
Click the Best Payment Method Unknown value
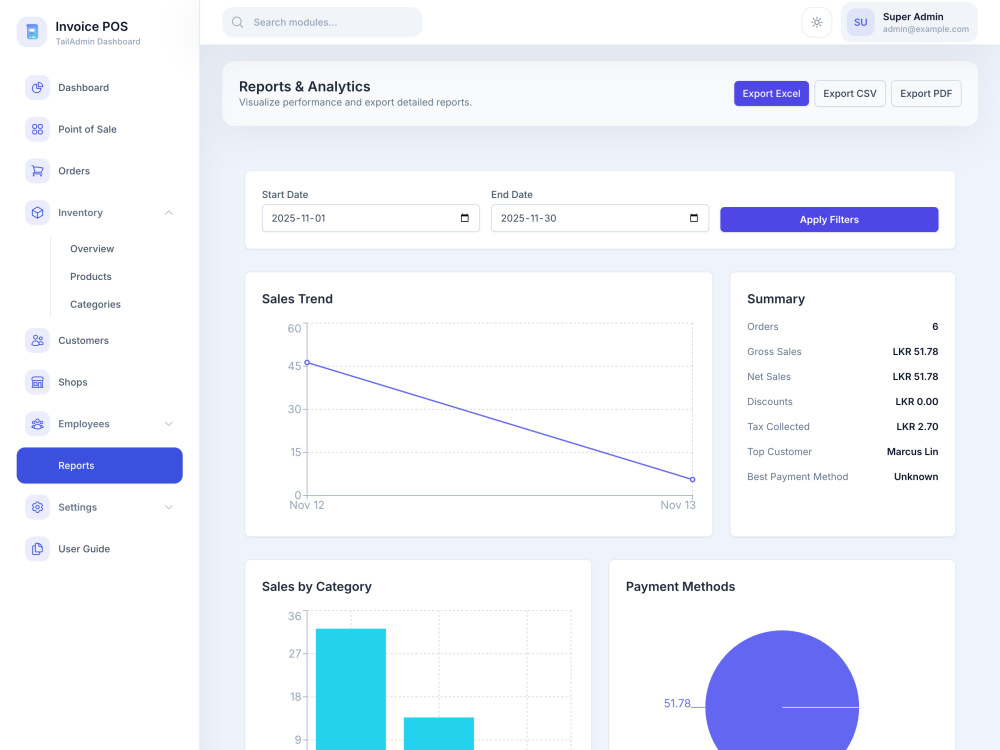pos(916,476)
